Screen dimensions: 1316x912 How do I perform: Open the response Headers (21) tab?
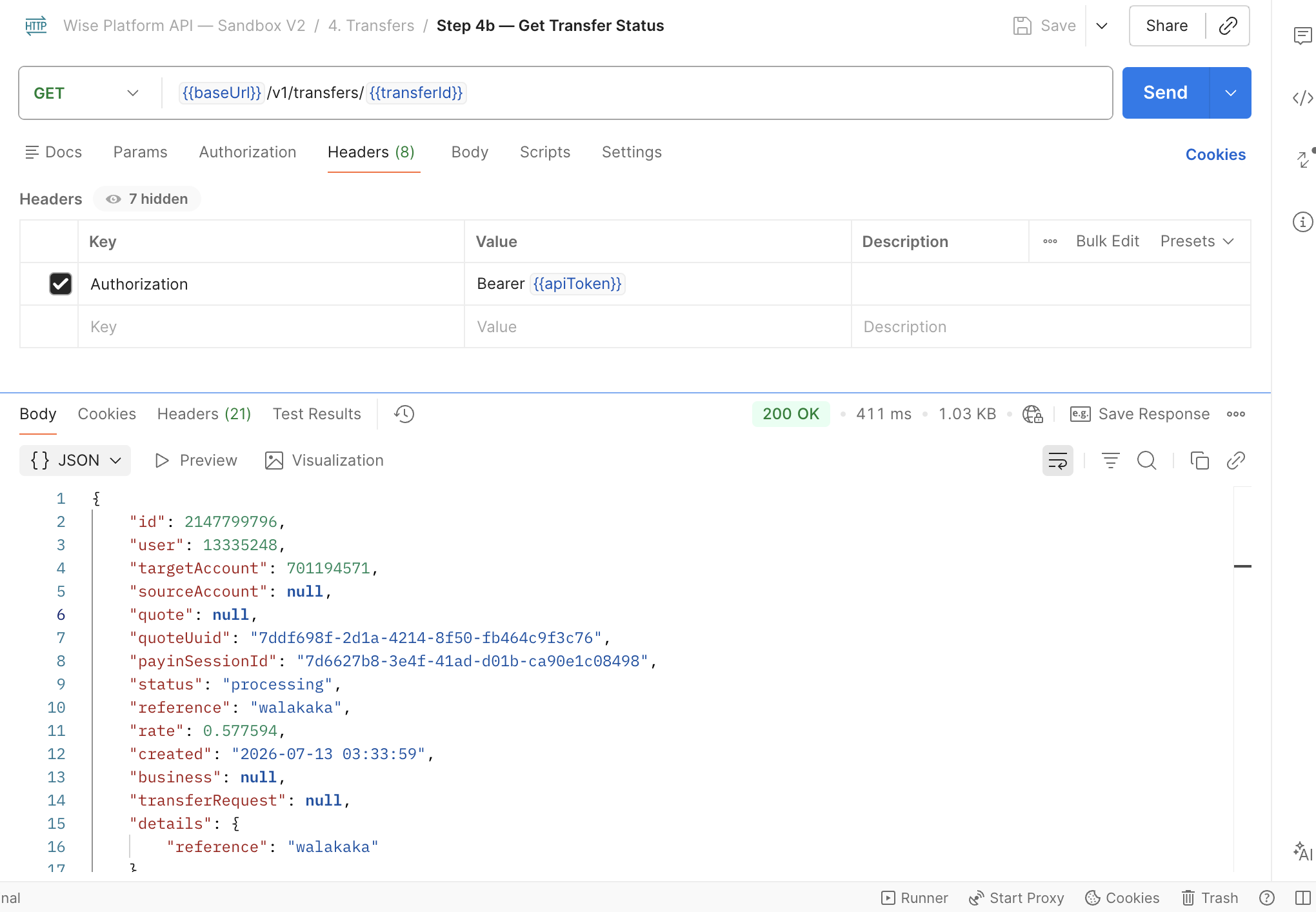point(204,414)
